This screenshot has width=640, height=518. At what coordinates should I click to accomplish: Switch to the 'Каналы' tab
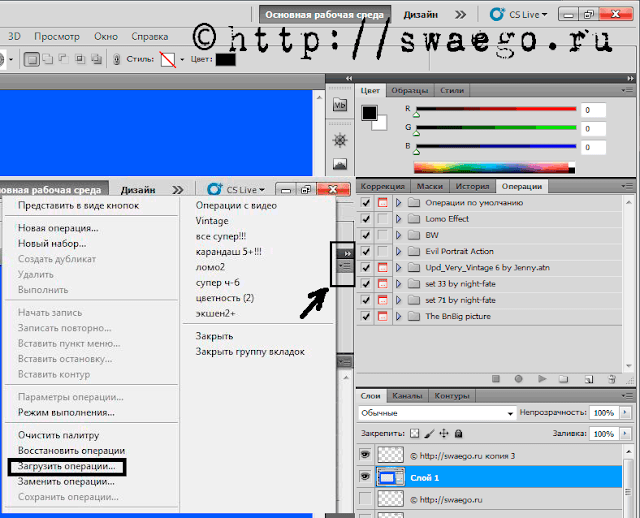[x=407, y=396]
